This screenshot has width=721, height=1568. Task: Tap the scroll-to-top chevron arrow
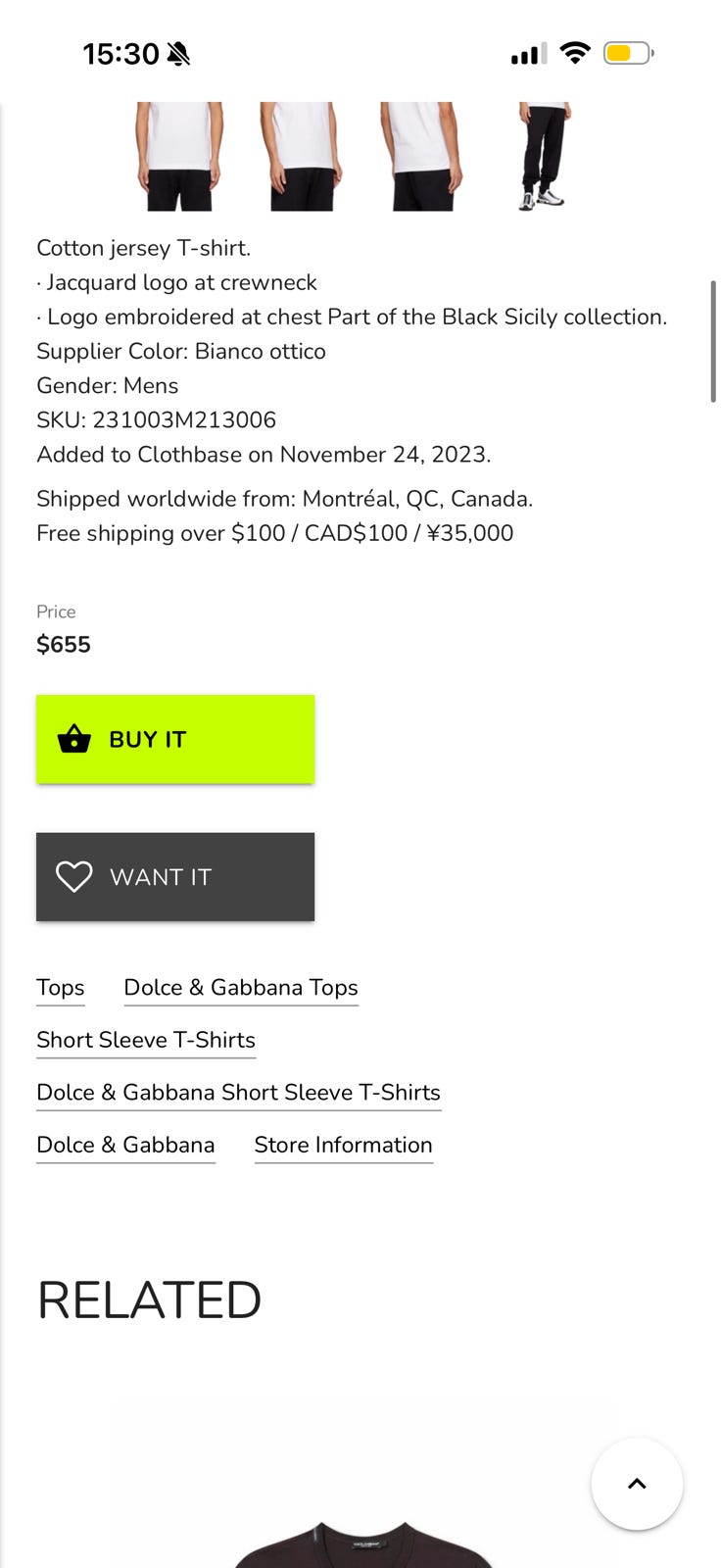click(x=637, y=1484)
